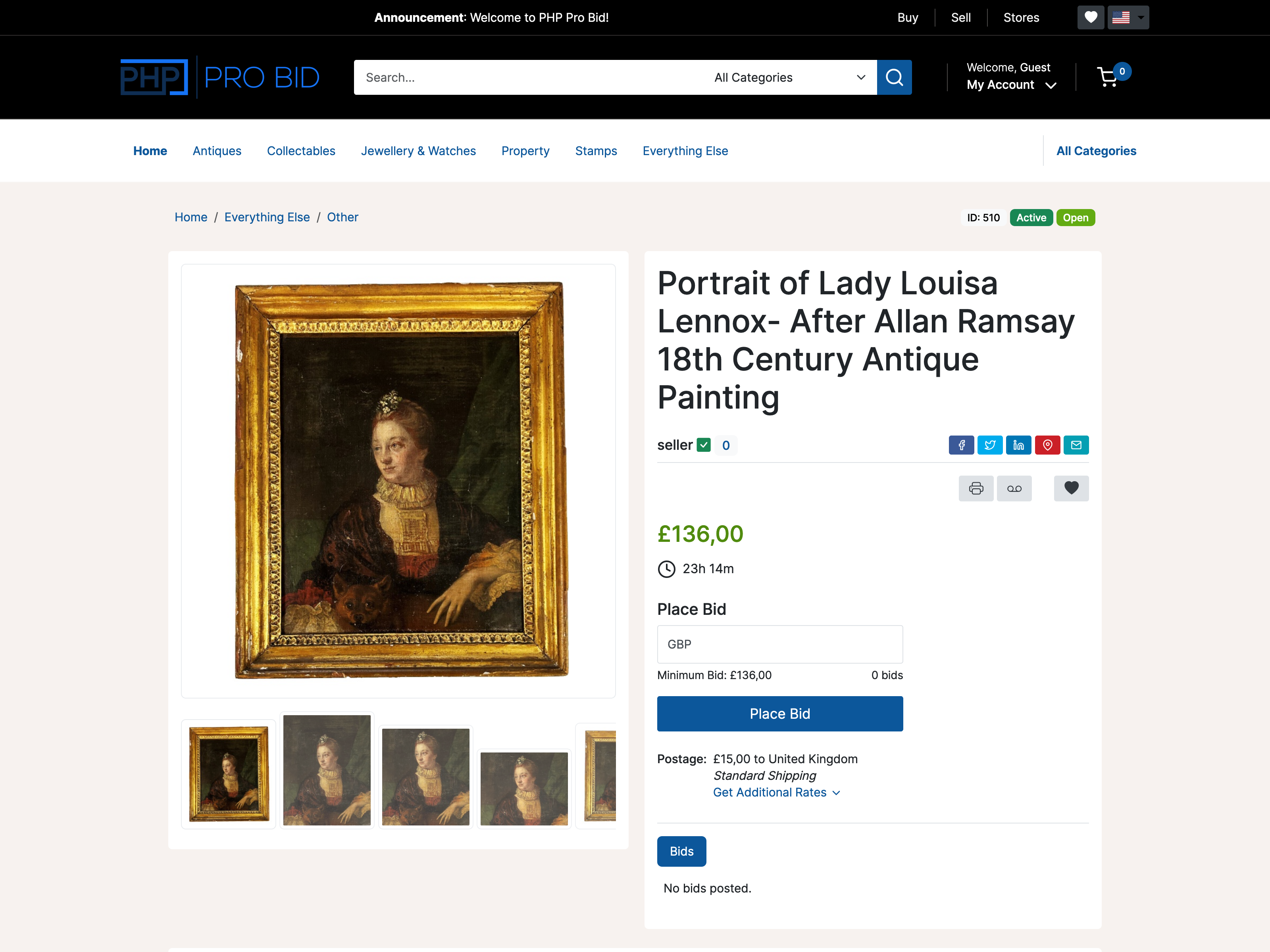Screen dimensions: 1270x952
Task: Share listing on LinkedIn
Action: click(1018, 445)
